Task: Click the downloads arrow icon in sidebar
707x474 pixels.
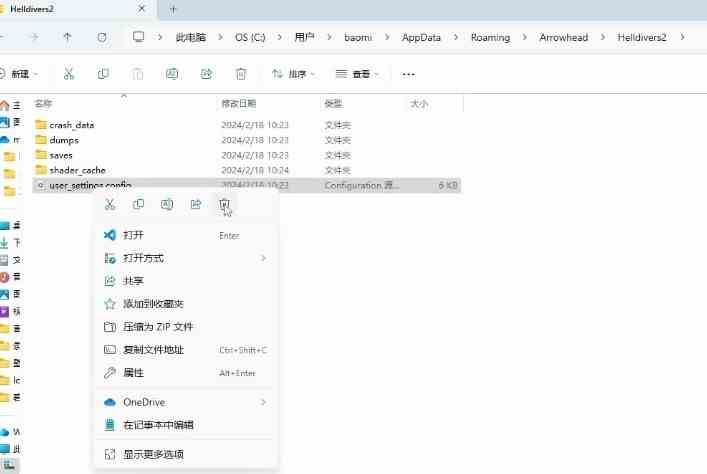Action: click(4, 243)
